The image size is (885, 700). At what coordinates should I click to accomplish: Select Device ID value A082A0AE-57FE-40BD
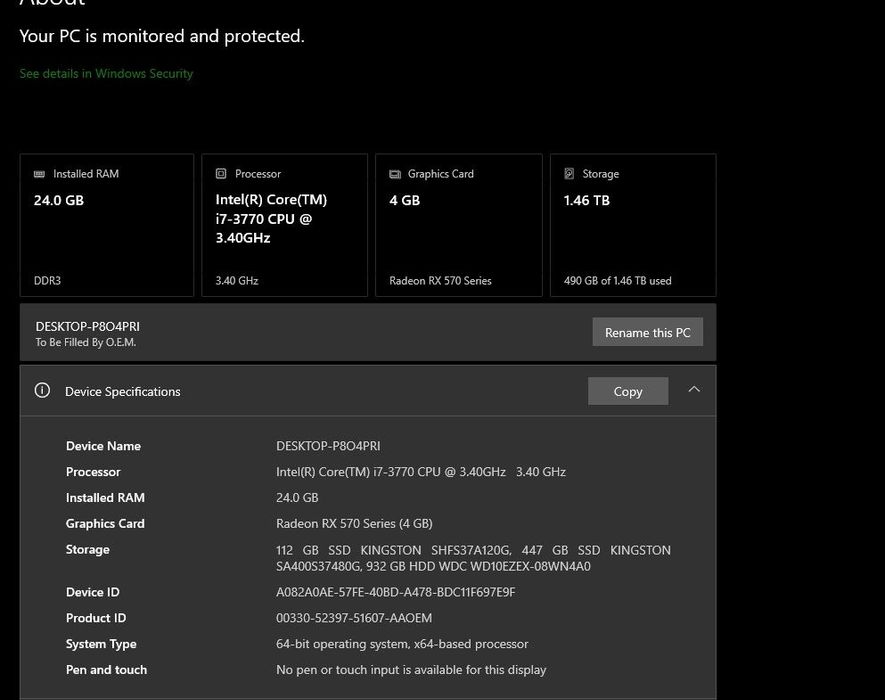pos(395,592)
